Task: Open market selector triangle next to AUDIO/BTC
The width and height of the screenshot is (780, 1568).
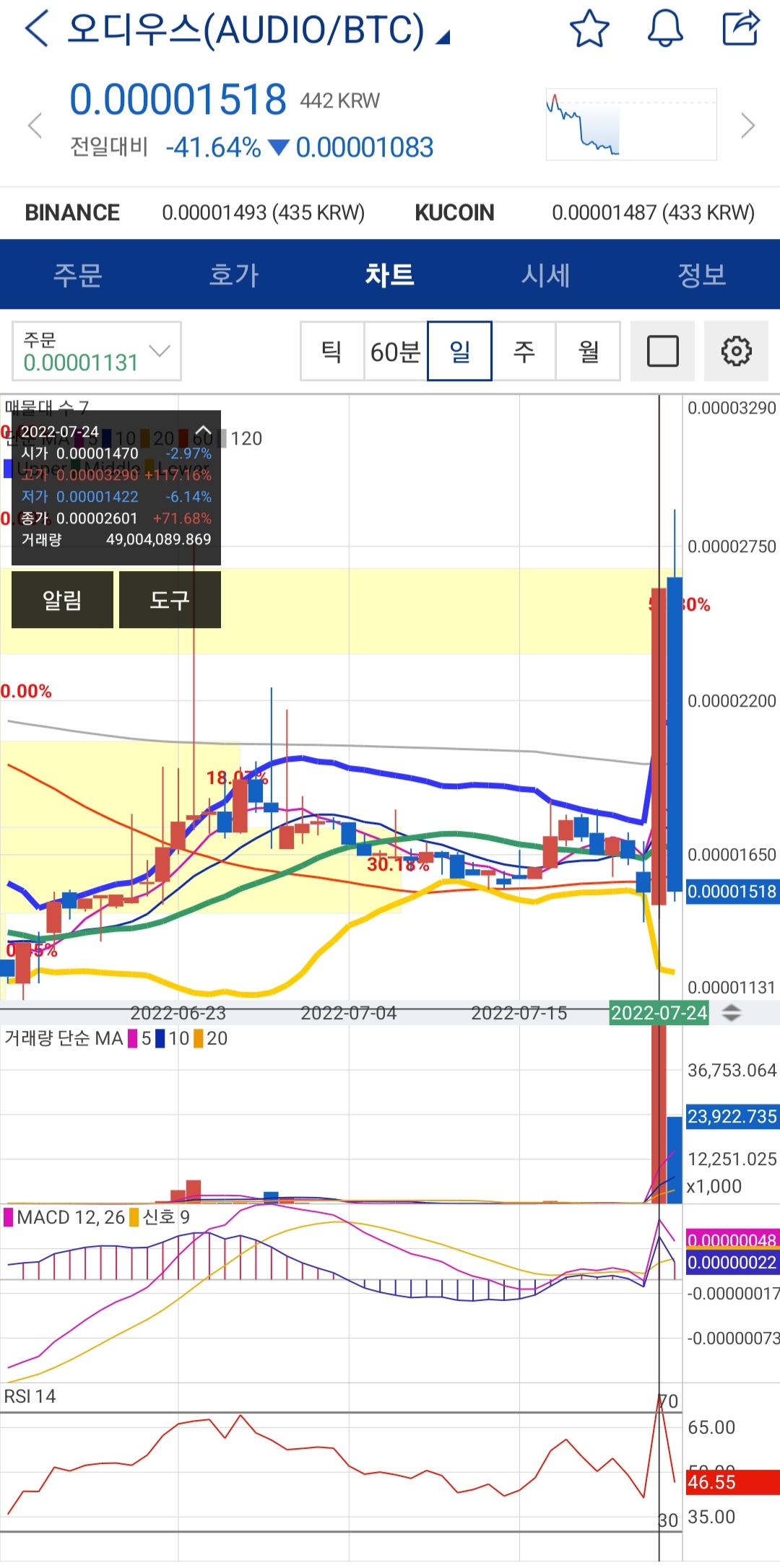Action: point(443,38)
